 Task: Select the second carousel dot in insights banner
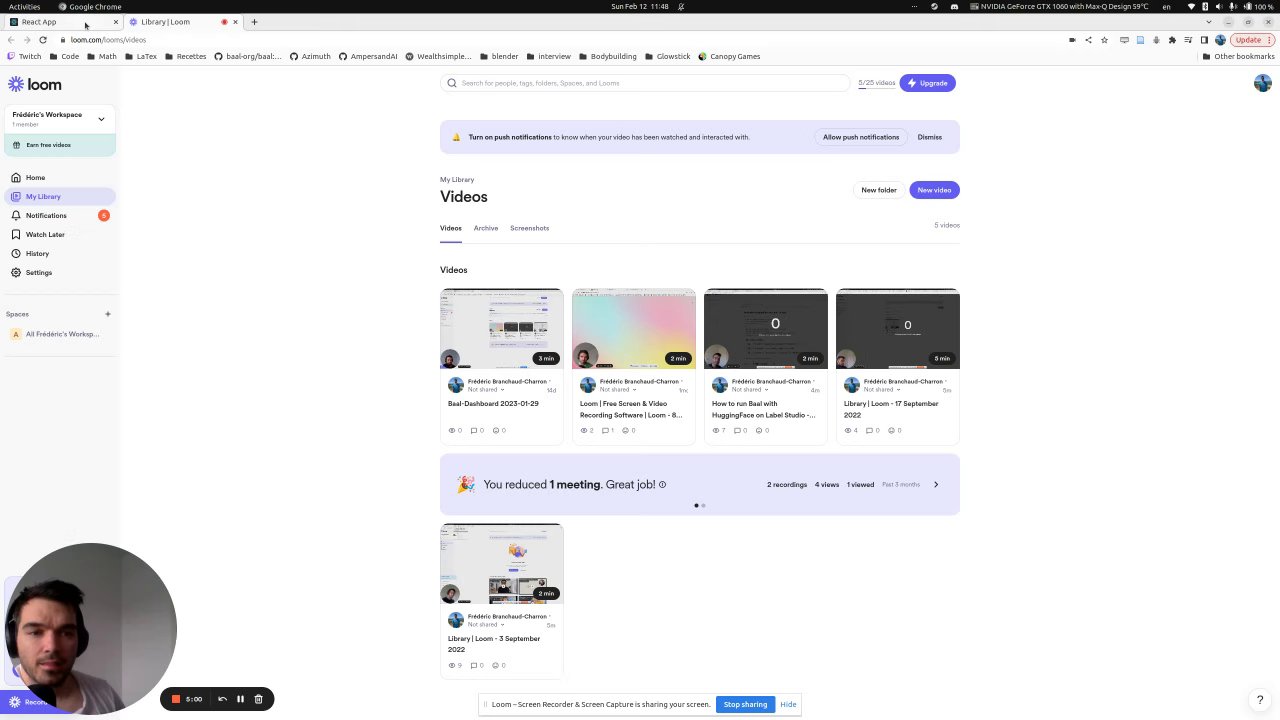pos(703,506)
